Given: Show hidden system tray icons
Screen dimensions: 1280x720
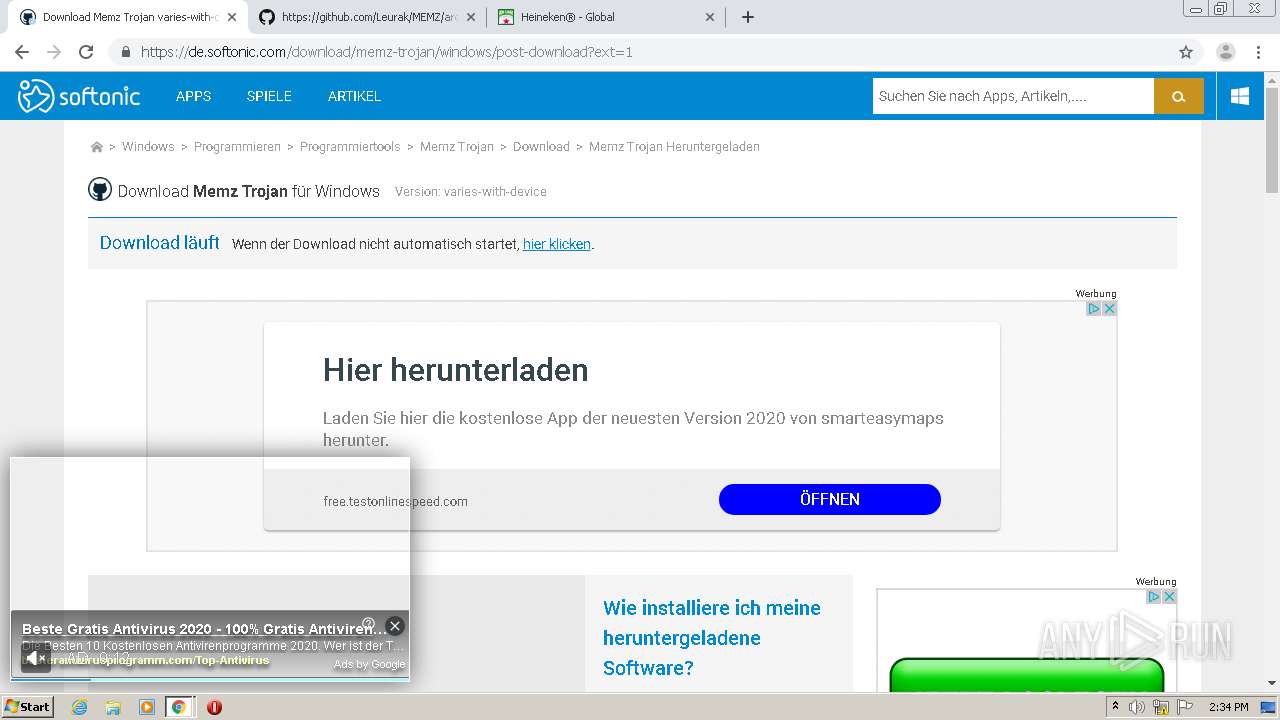Looking at the screenshot, I should coord(1115,707).
